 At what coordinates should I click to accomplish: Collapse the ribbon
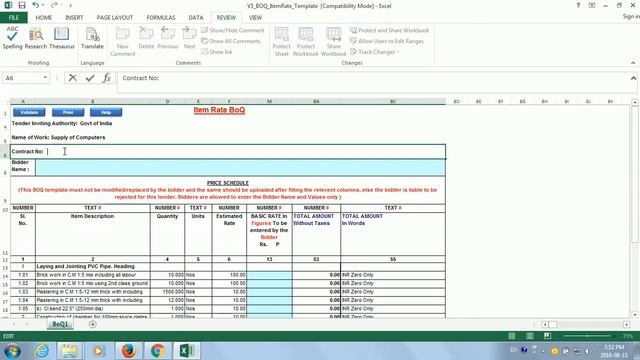(x=633, y=63)
